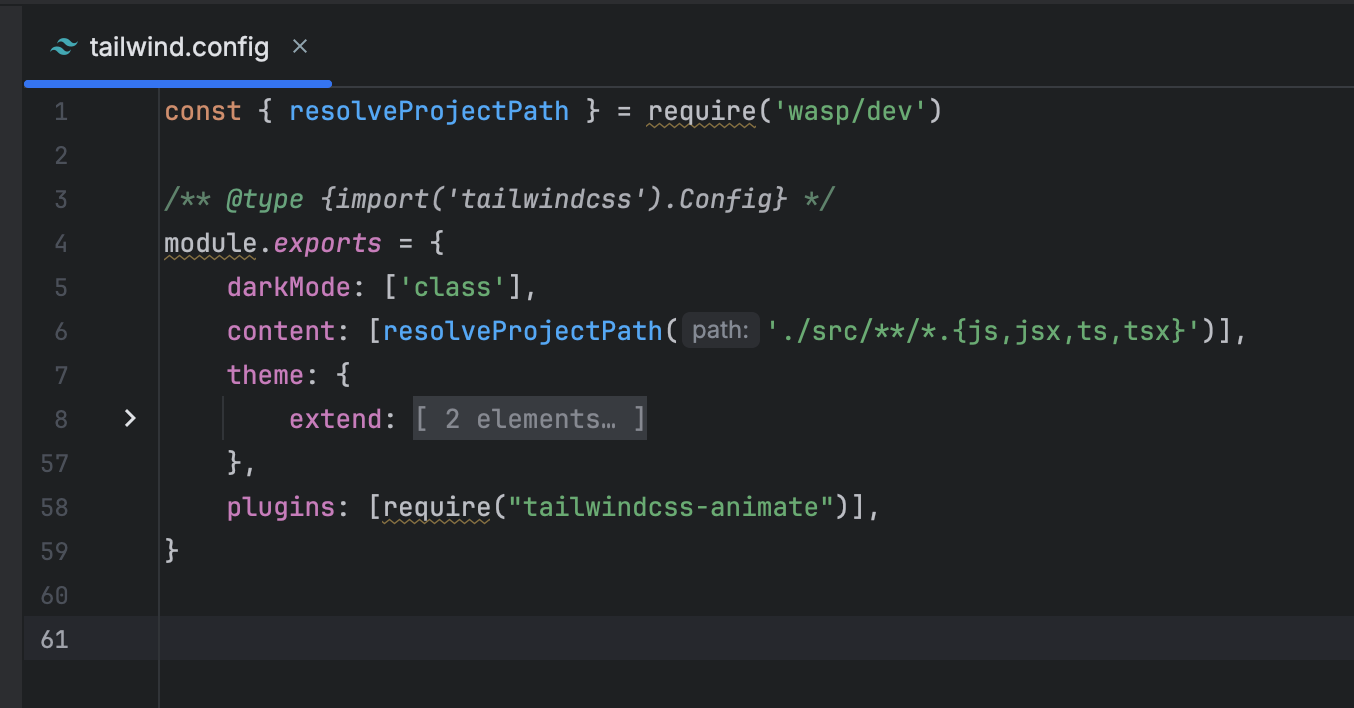1354x708 pixels.
Task: Close the tailwind.config tab
Action: pos(300,46)
